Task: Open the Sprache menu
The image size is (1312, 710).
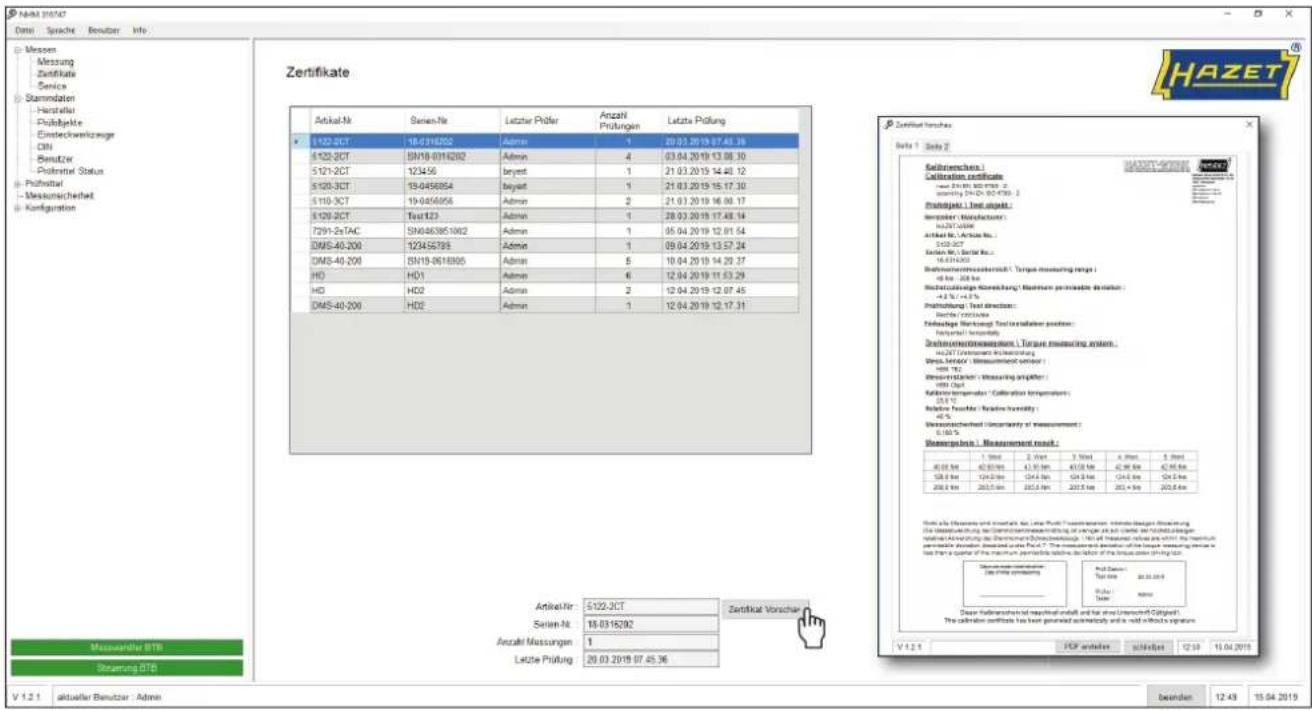Action: click(62, 31)
